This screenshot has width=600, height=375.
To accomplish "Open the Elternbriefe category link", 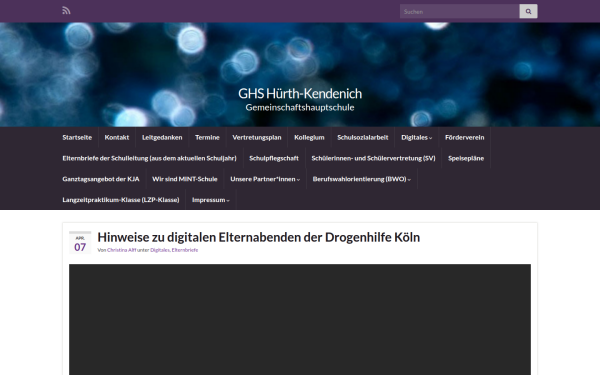I will pyautogui.click(x=185, y=250).
